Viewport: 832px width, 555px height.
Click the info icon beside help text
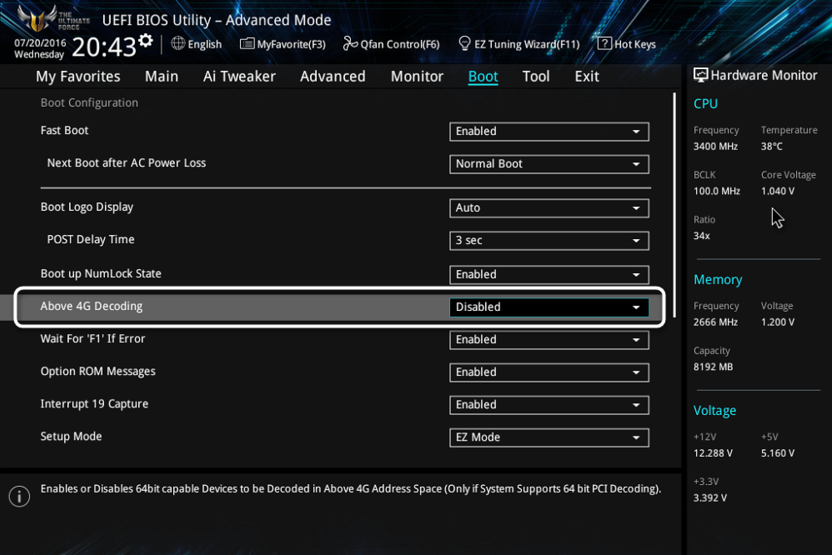click(19, 497)
